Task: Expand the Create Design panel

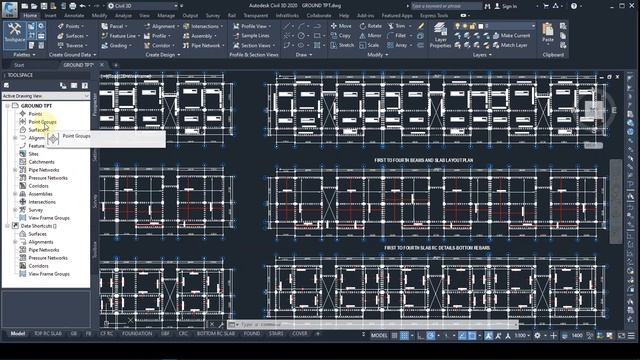Action: click(162, 55)
